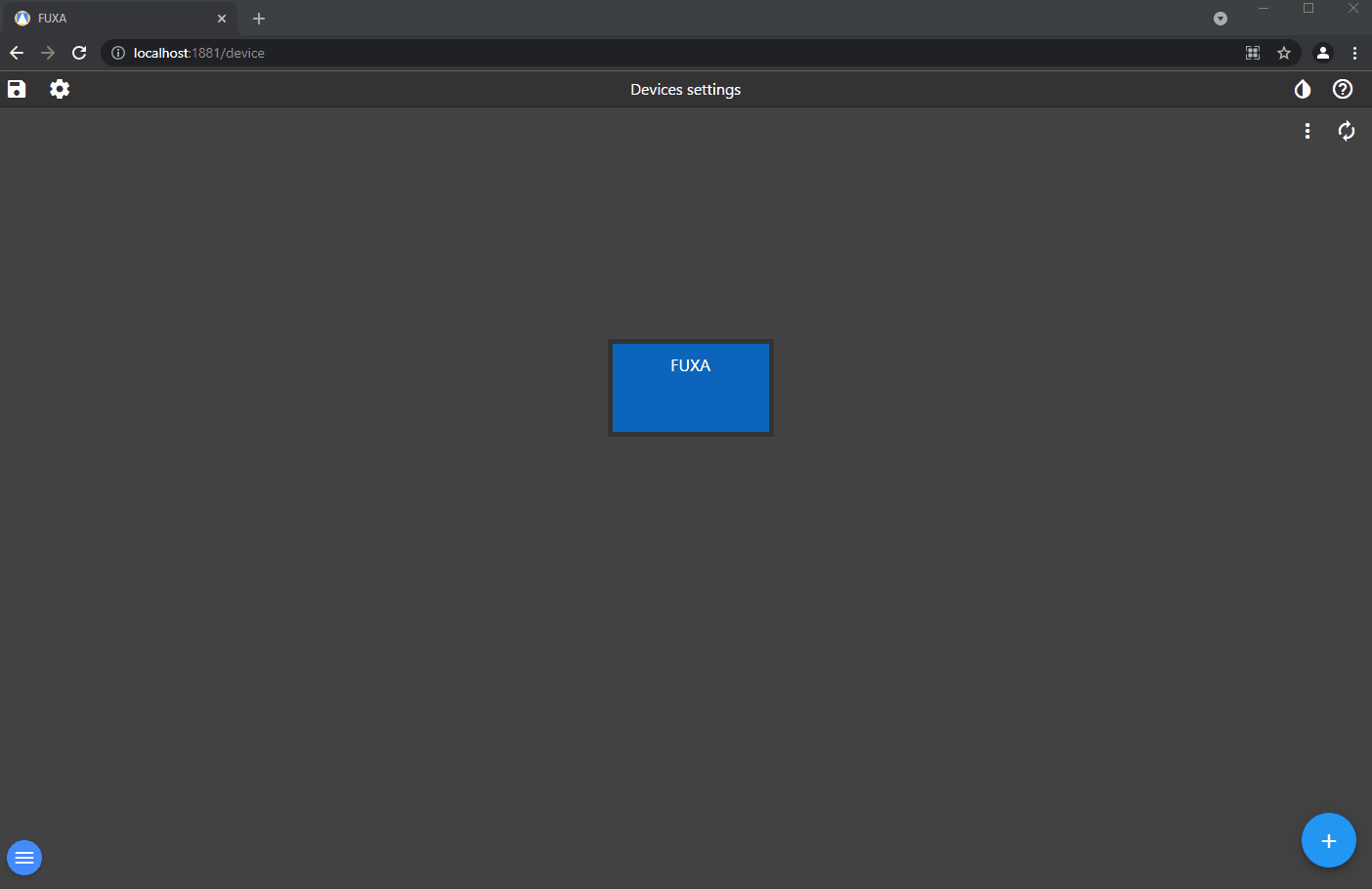The height and width of the screenshot is (889, 1372).
Task: Click the circular arrows sync icon
Action: coord(1346,131)
